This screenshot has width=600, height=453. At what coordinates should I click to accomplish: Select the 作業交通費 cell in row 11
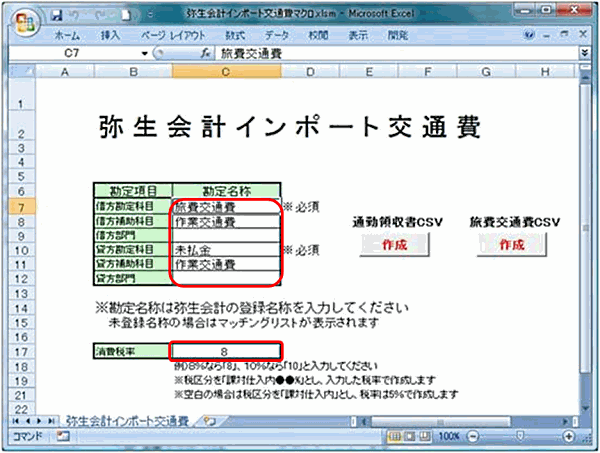227,264
